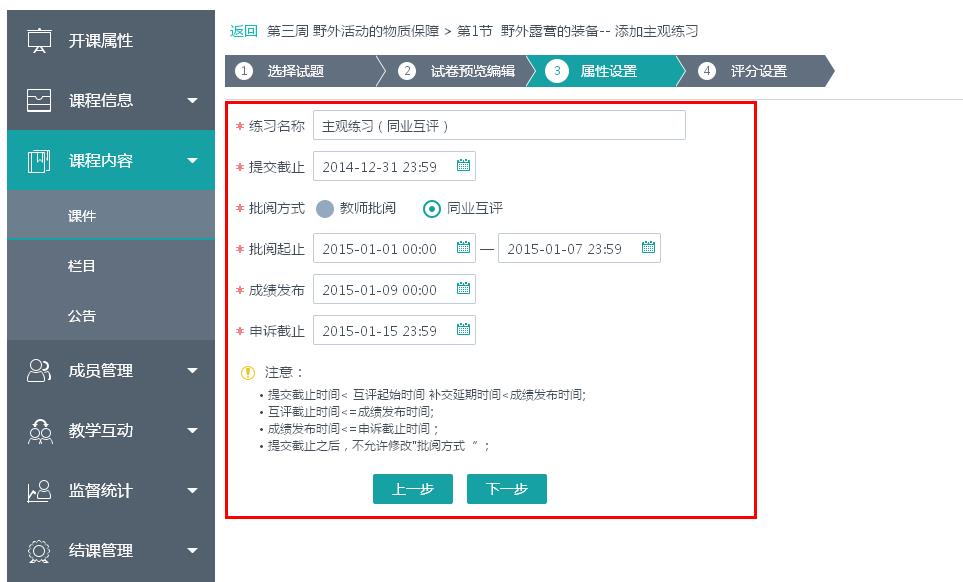This screenshot has height=582, width=963.
Task: Open calendar icon for 批阅 start date
Action: click(463, 248)
